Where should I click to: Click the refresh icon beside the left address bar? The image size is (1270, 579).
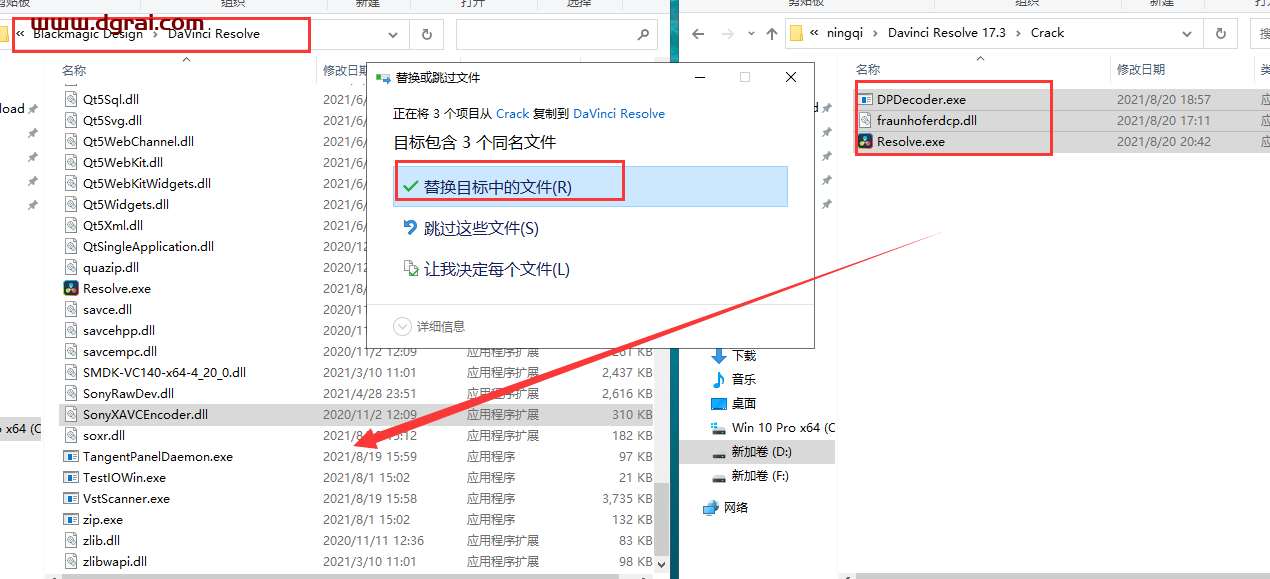click(x=427, y=34)
